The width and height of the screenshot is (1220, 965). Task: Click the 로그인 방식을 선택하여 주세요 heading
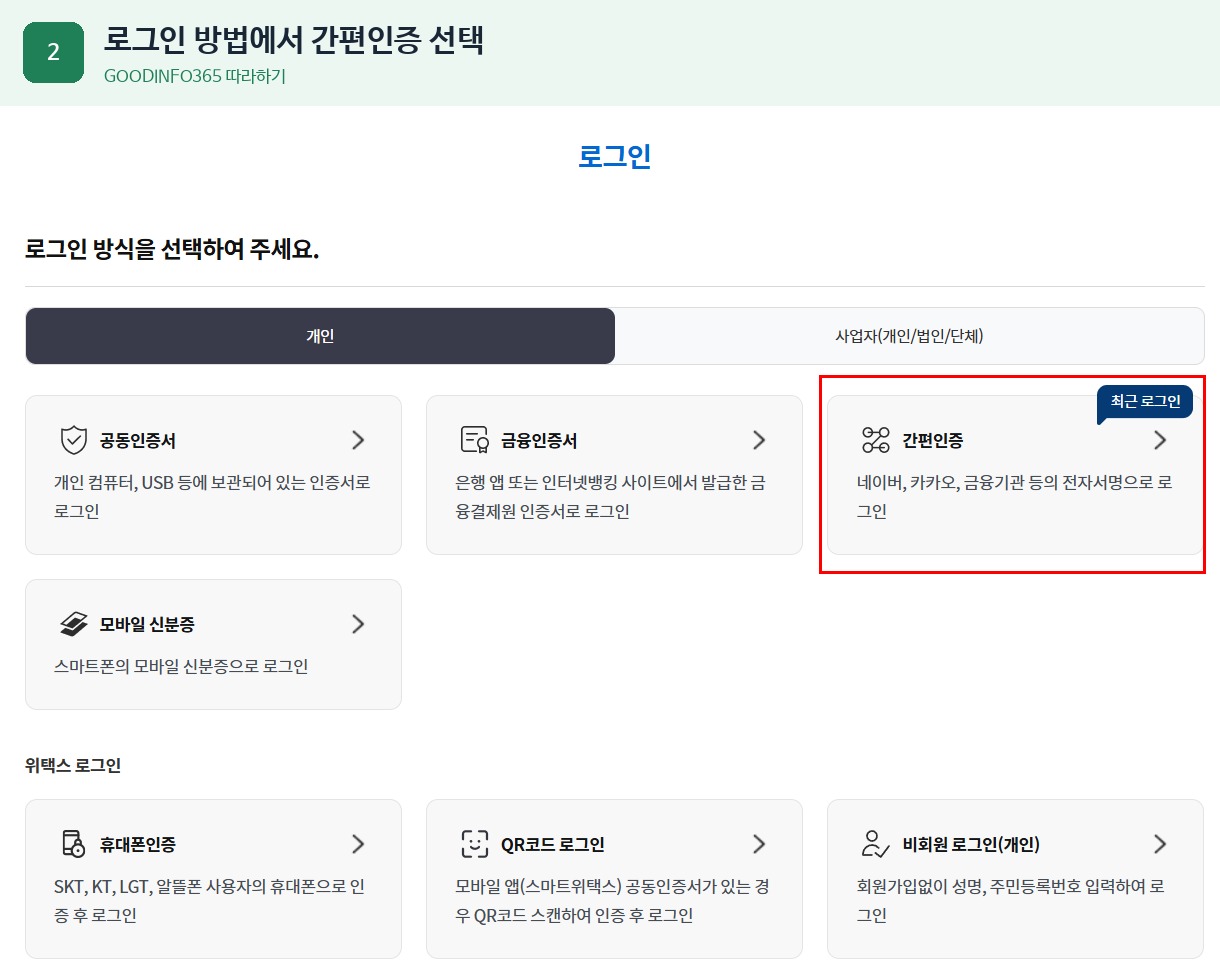click(172, 249)
